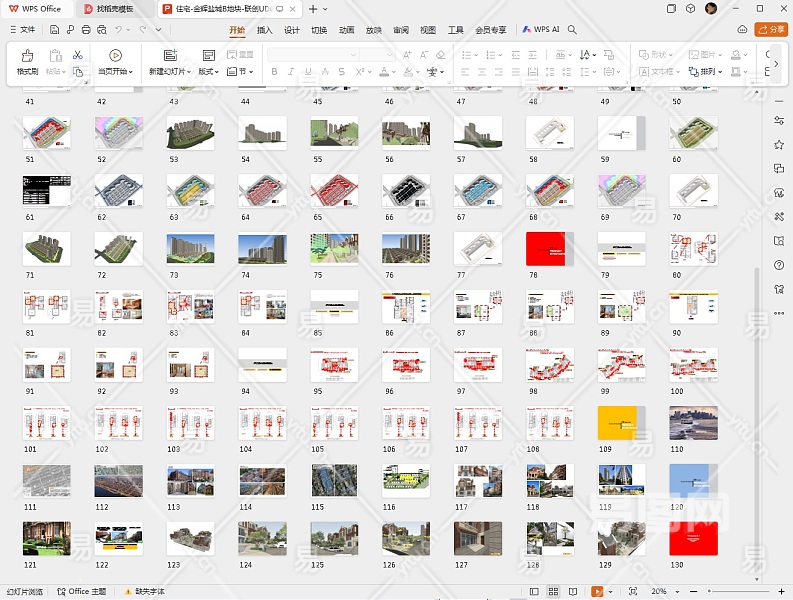Click the WPS AI button
793x600 pixels.
[541, 30]
